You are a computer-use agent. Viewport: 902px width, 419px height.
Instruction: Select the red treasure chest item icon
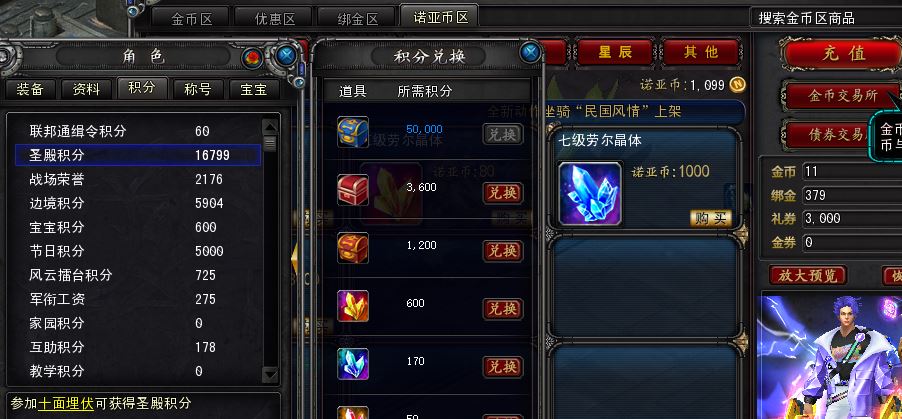coord(353,190)
